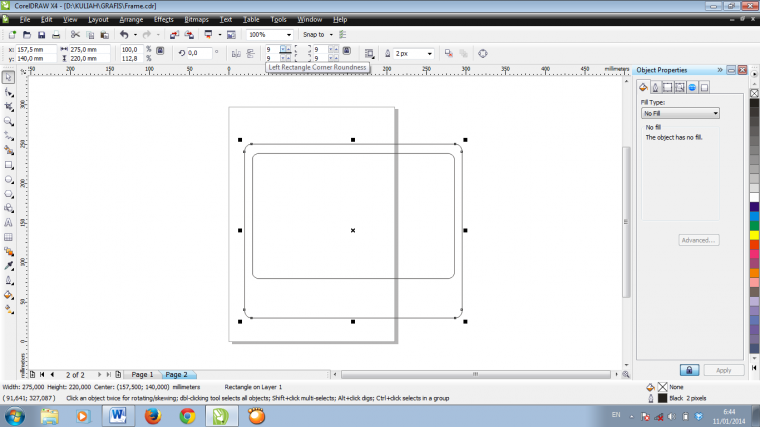Toggle the lock in Object Properties

click(689, 370)
